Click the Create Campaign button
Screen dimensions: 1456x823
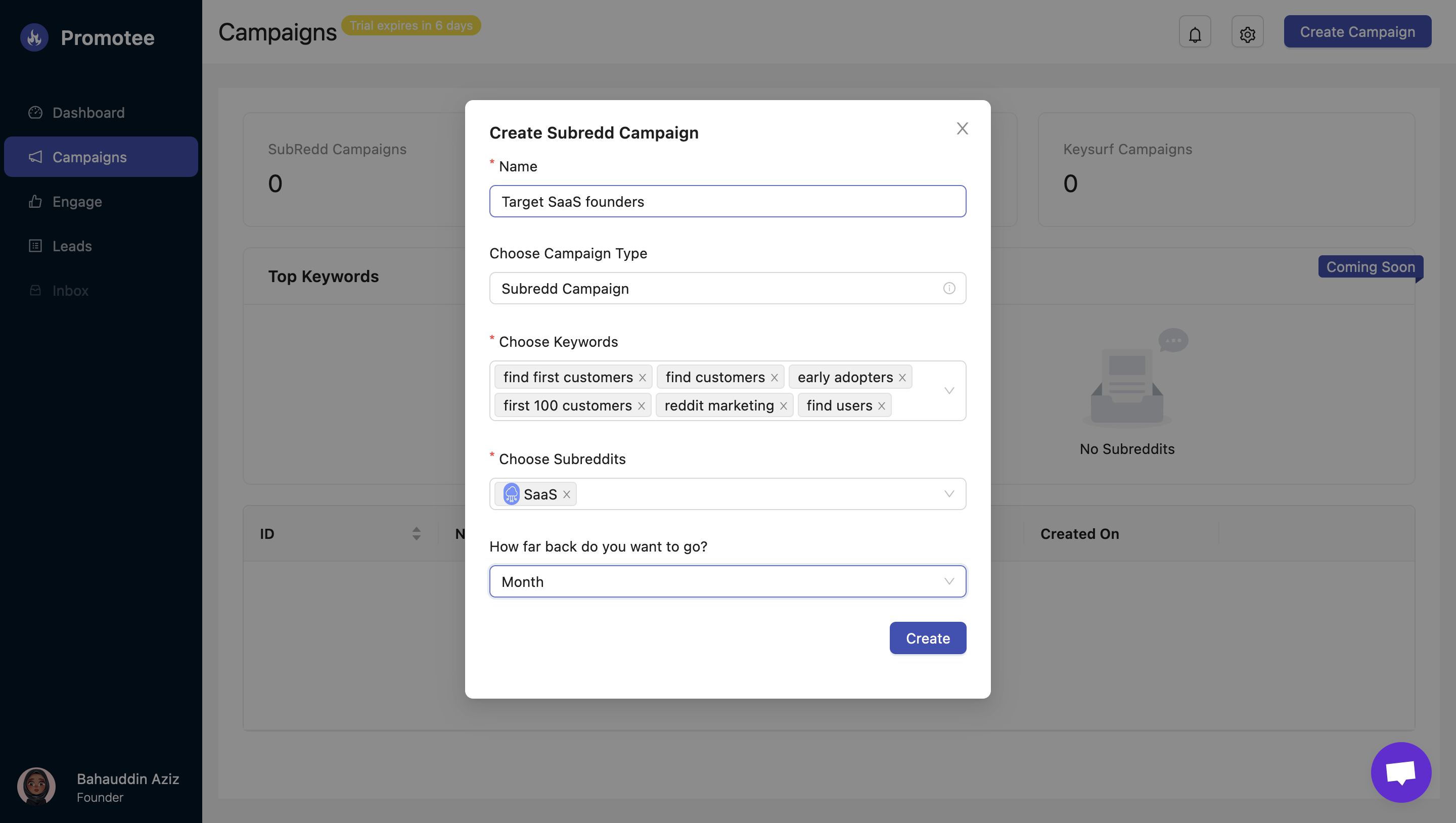pyautogui.click(x=1357, y=32)
